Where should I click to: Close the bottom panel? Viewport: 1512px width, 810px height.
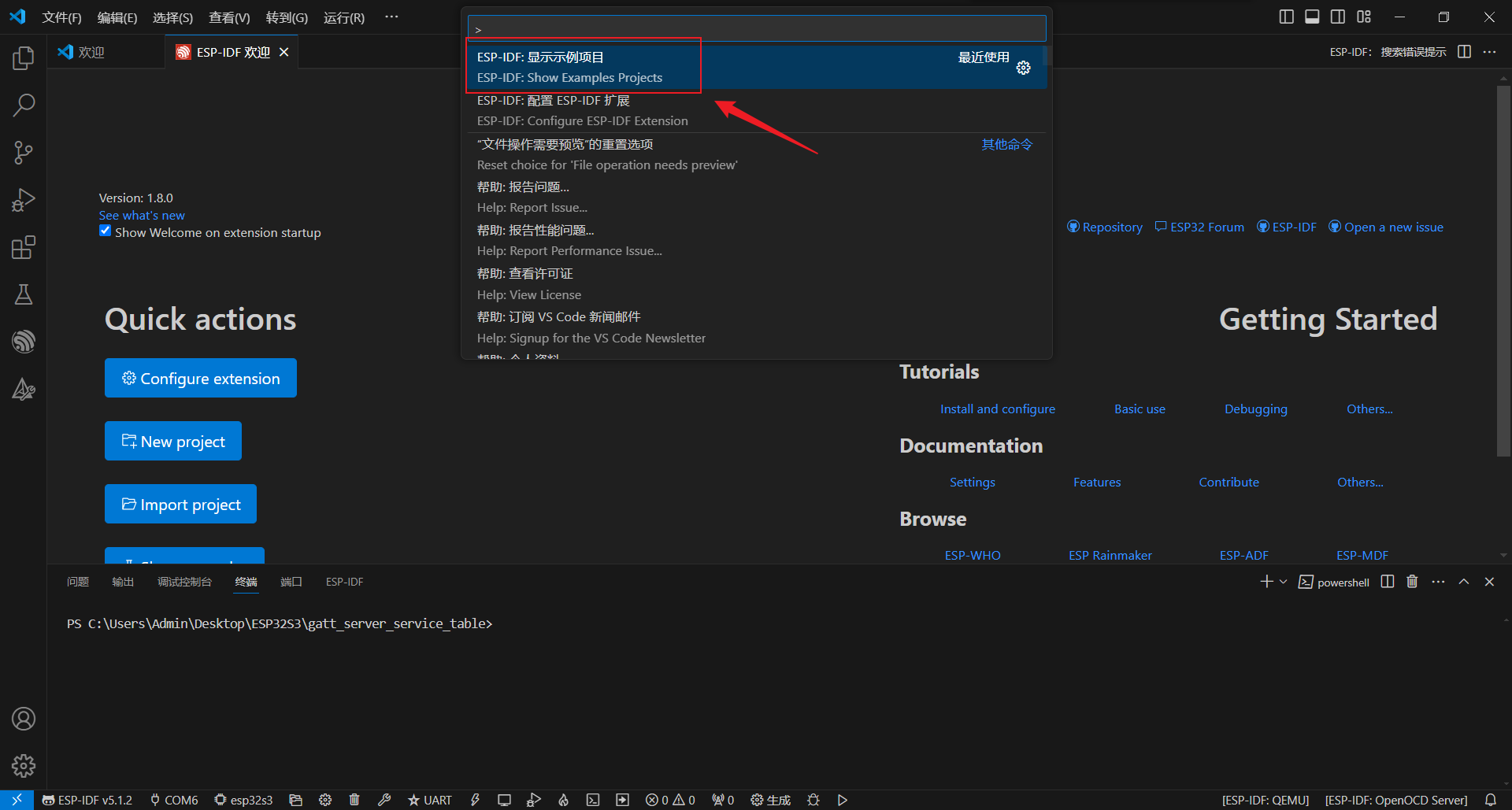pyautogui.click(x=1489, y=582)
